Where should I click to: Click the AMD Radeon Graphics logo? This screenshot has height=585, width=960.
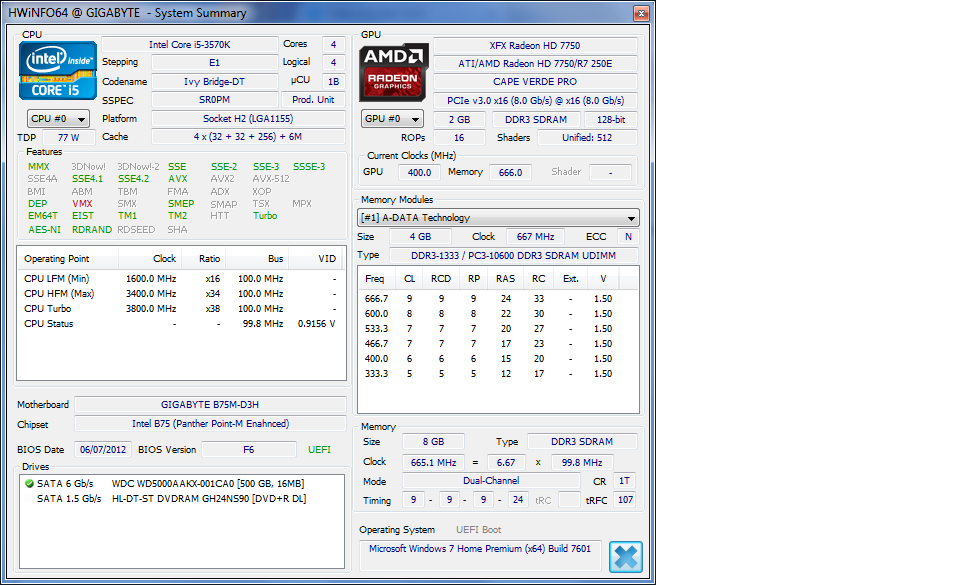393,72
